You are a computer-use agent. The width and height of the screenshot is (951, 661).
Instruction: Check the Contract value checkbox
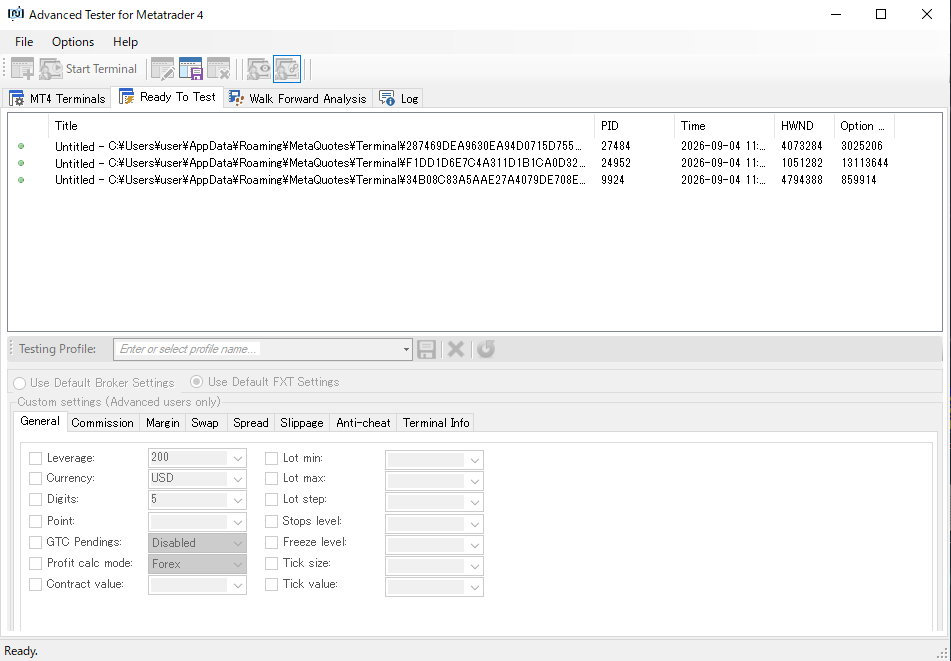[36, 585]
